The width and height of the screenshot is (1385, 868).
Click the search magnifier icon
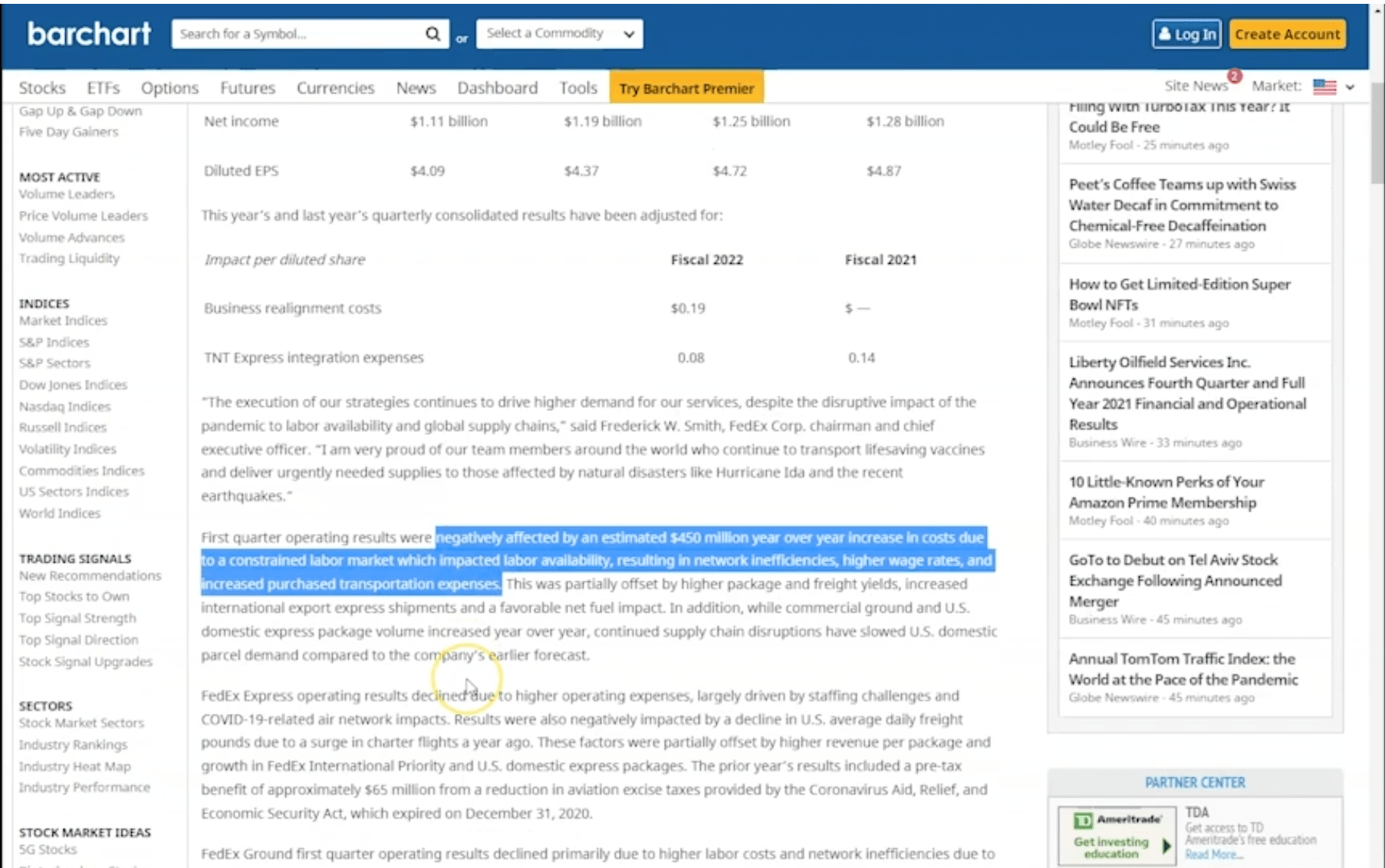click(x=433, y=34)
